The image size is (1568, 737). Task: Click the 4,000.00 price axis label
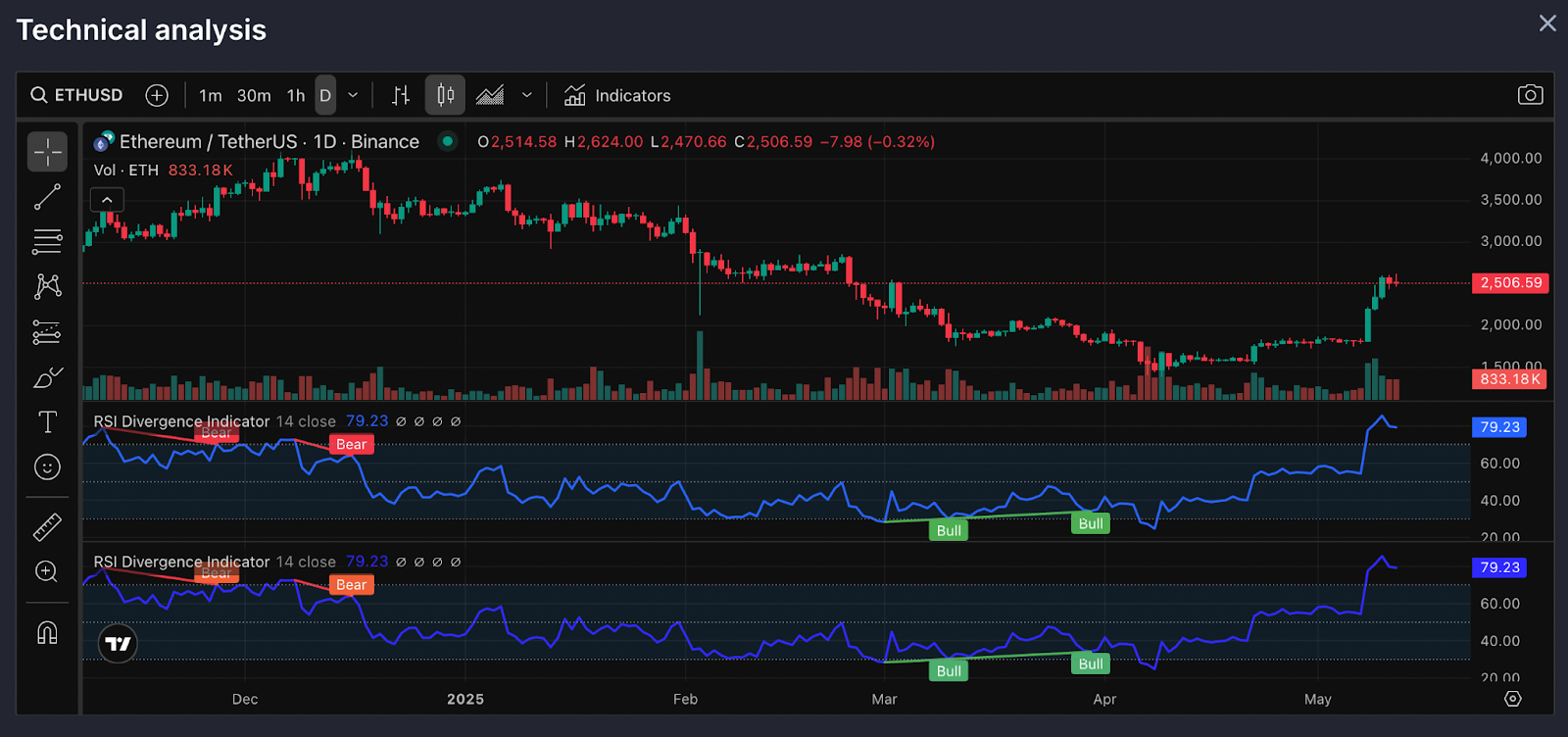[1510, 158]
